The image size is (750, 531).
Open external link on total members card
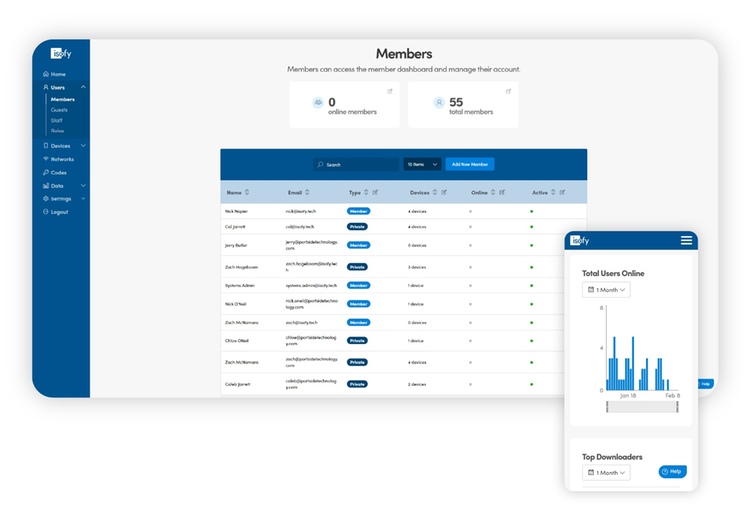pos(508,91)
